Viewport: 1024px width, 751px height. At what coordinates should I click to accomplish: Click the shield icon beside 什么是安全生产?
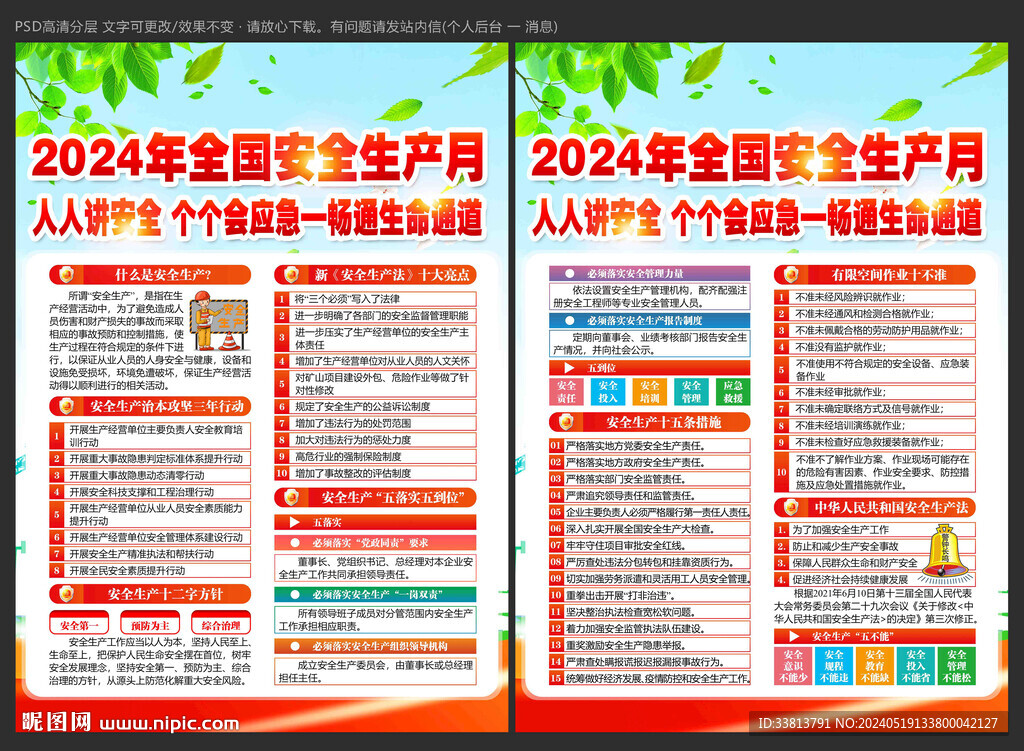(x=67, y=275)
